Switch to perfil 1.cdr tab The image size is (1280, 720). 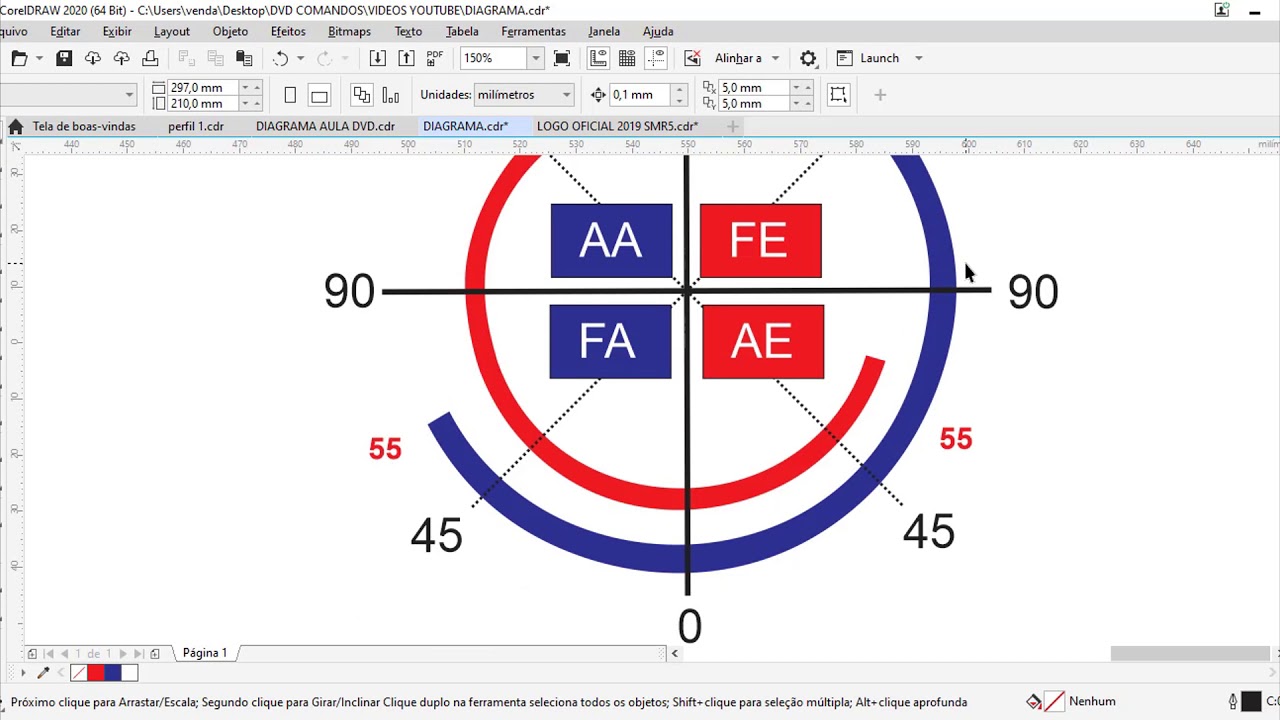coord(196,127)
